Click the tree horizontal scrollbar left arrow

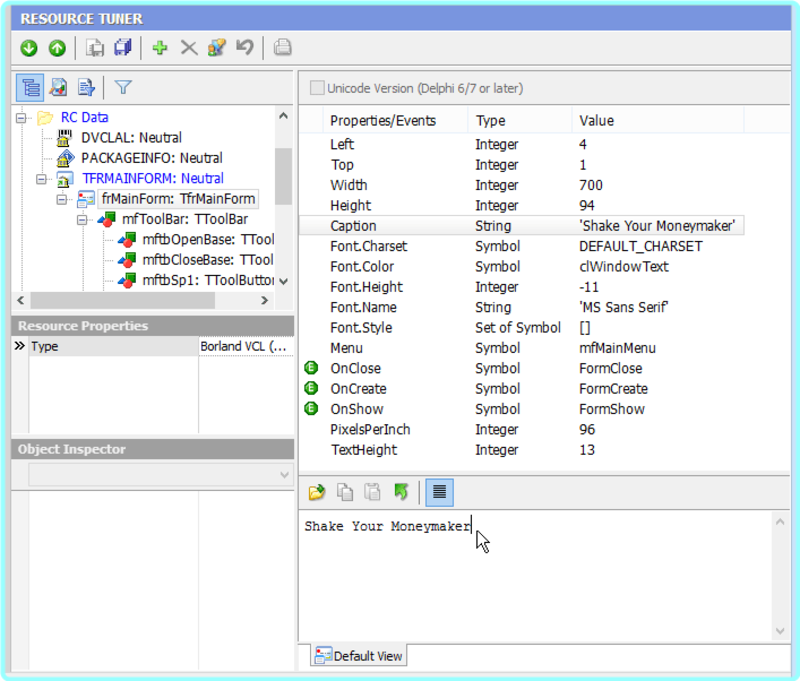20,300
